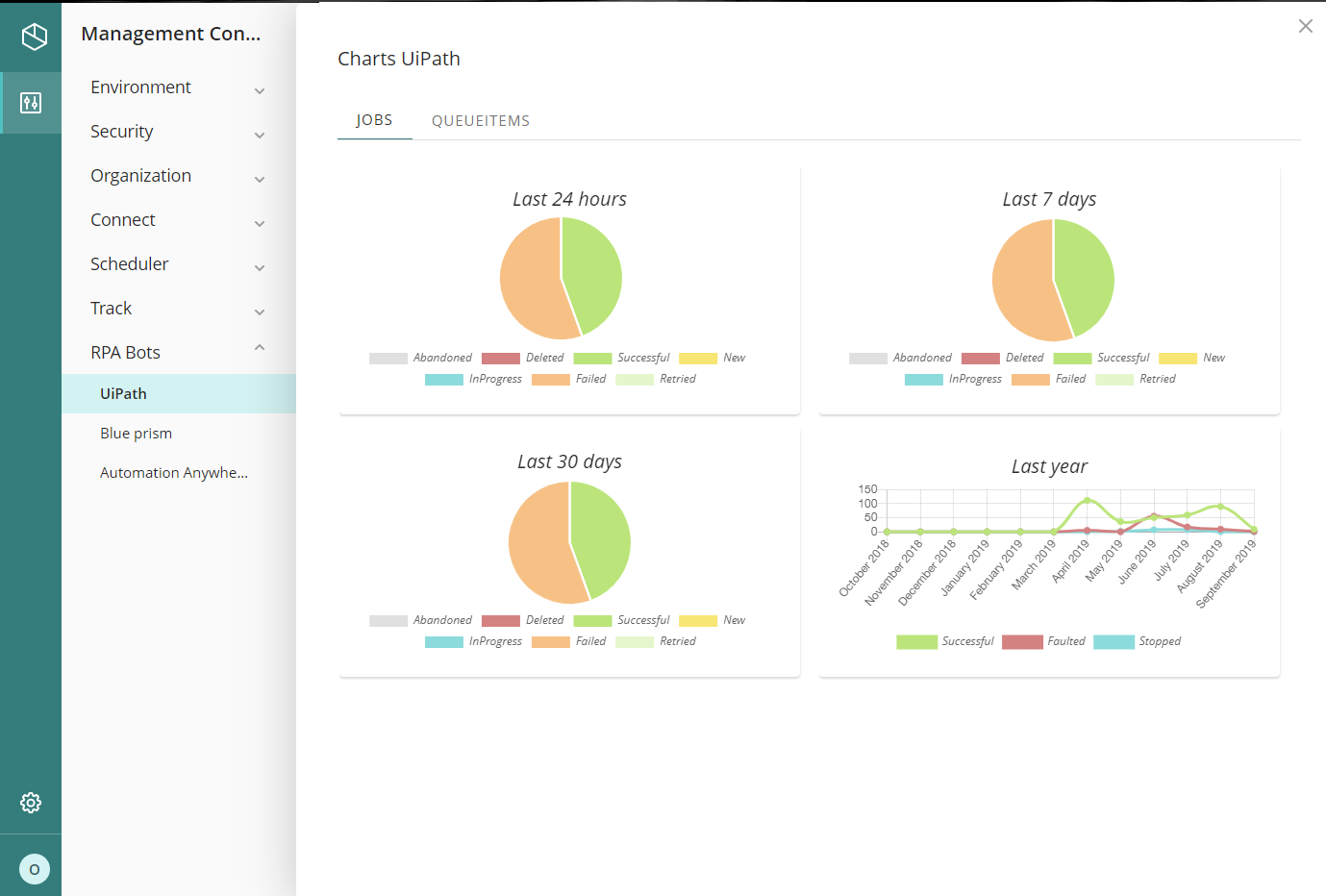Toggle InProgress legend in Last 24 hours
Viewport: 1326px width, 896px height.
[x=473, y=379]
